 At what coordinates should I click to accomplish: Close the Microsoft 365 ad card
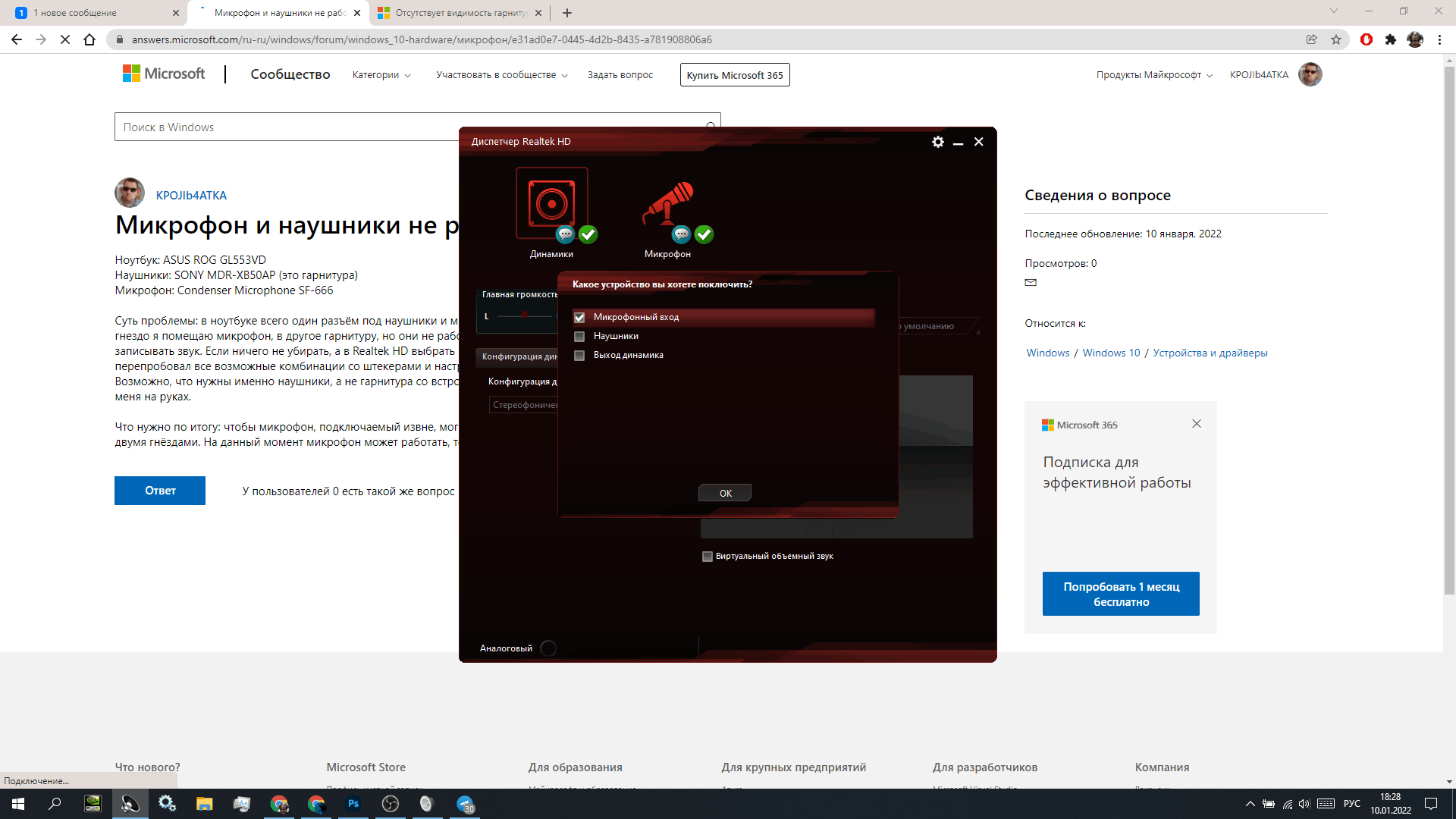1197,424
